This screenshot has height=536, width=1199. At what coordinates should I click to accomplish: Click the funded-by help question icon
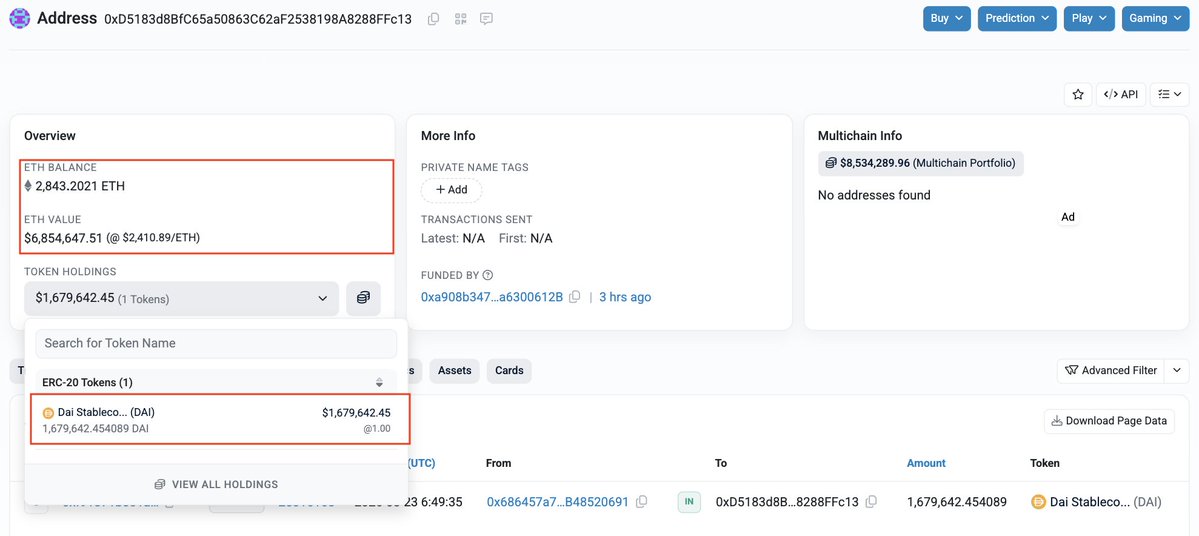tap(488, 275)
